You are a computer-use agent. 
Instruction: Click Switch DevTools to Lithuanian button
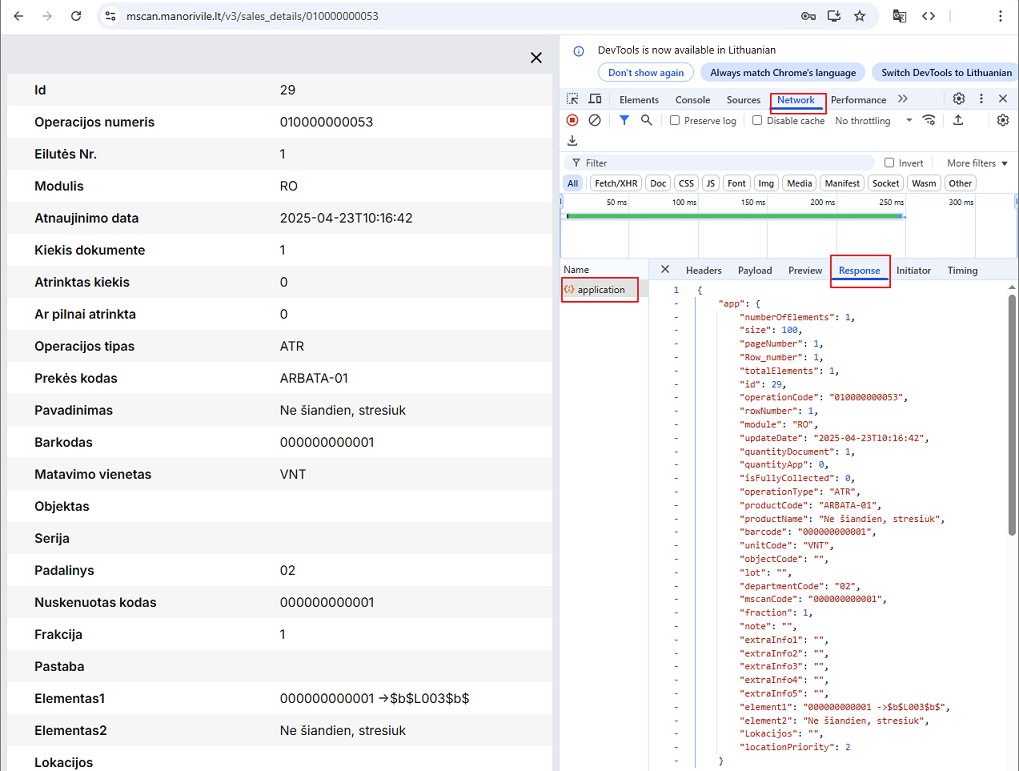click(x=945, y=72)
